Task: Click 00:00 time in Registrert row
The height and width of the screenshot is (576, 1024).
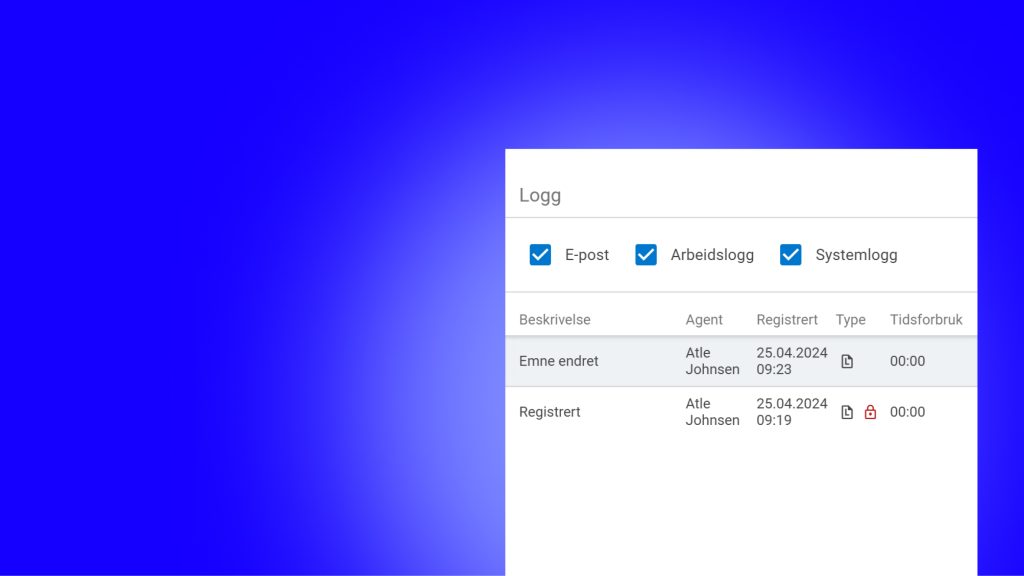Action: click(x=907, y=412)
